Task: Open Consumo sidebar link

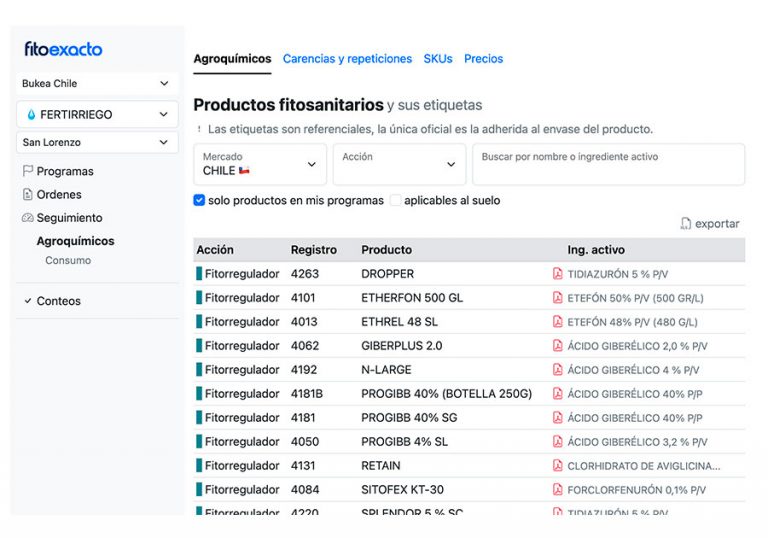Action: 68,261
